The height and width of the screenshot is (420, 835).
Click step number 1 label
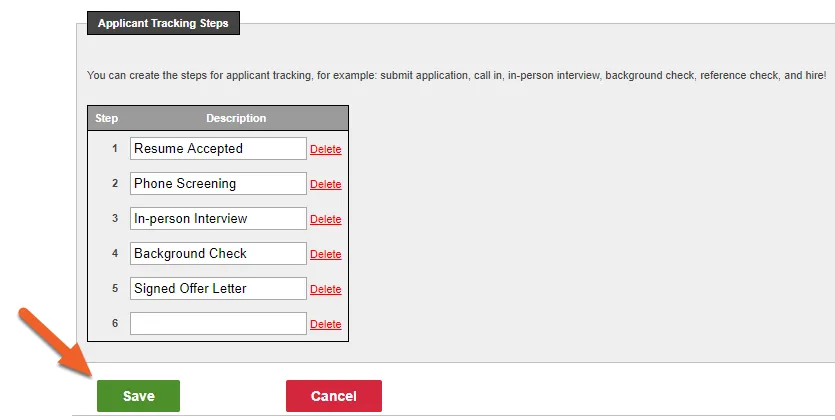(114, 149)
